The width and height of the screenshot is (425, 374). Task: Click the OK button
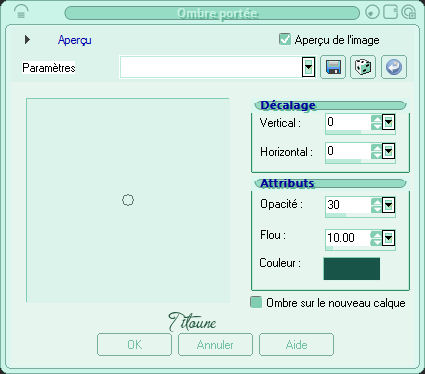134,344
